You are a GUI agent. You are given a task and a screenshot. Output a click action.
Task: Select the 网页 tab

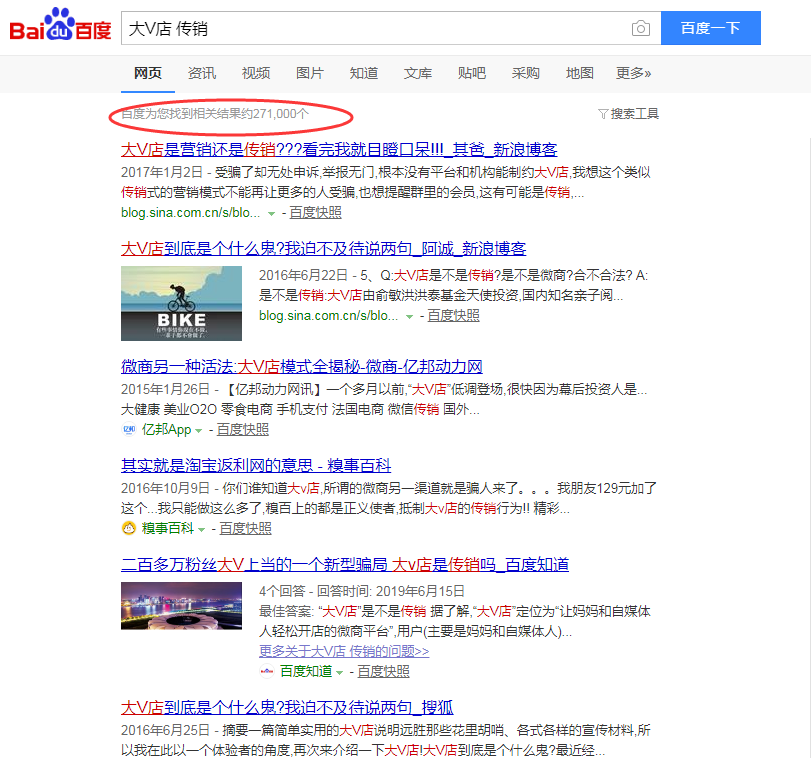[x=148, y=73]
